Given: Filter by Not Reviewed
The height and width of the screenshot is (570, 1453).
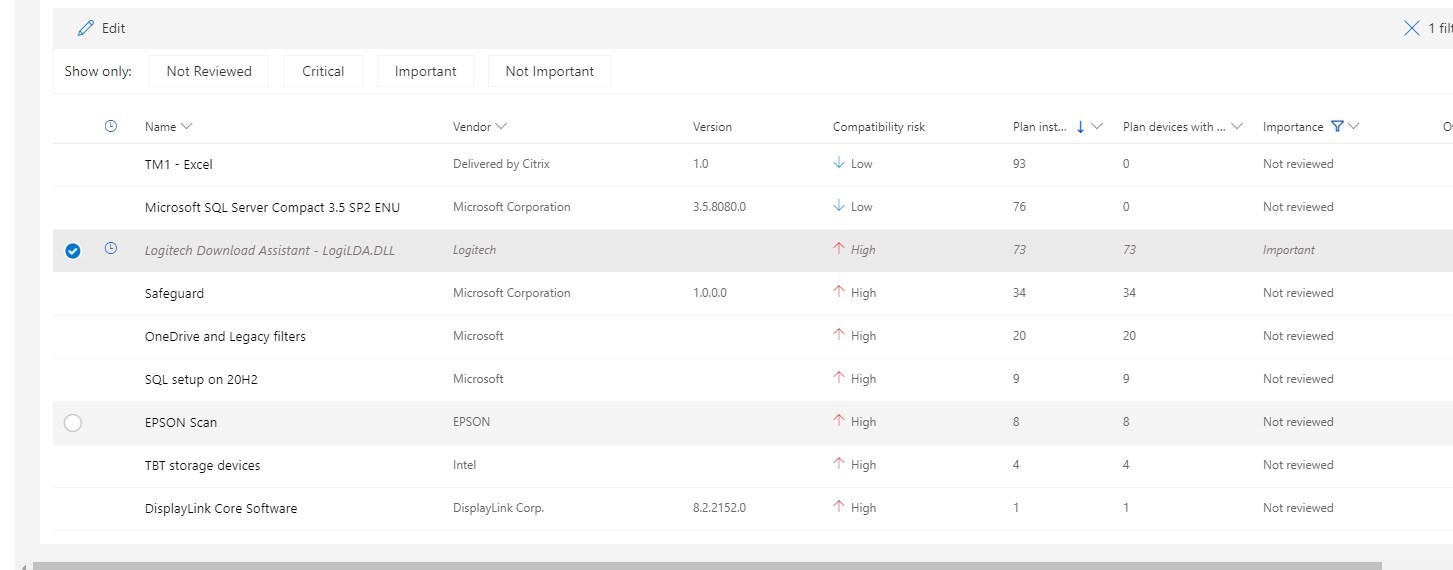Looking at the screenshot, I should (x=209, y=71).
